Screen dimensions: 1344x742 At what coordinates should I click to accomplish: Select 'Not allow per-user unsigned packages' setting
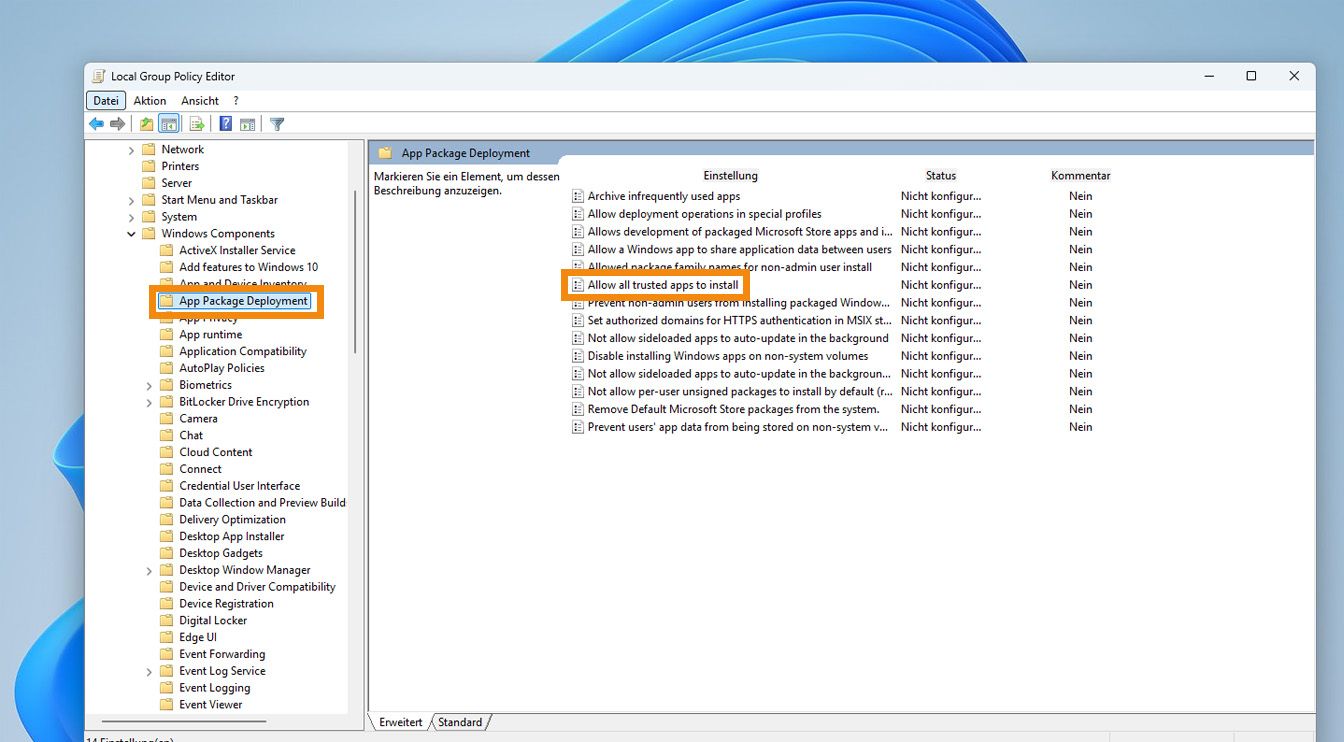tap(740, 391)
